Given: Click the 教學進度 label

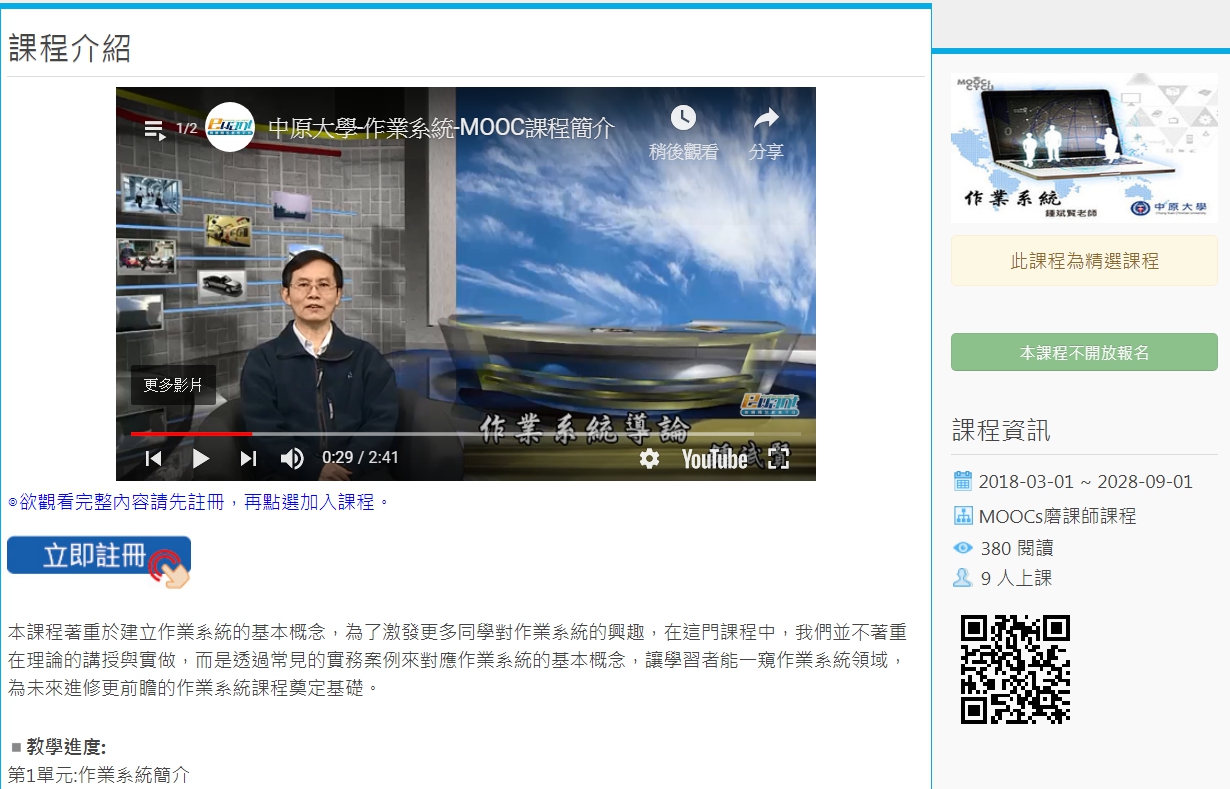Looking at the screenshot, I should (x=66, y=747).
